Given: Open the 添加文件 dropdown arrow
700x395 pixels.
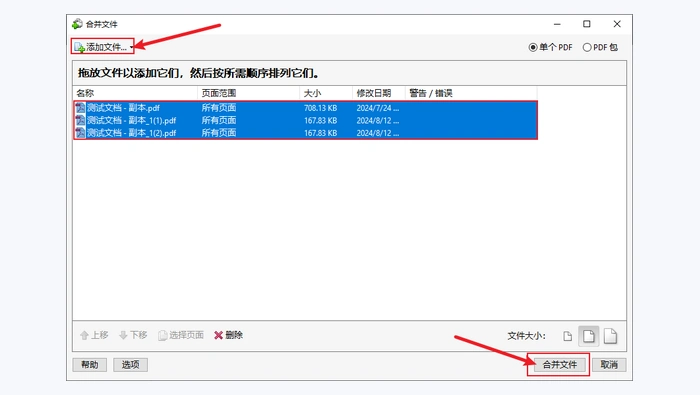Looking at the screenshot, I should tap(131, 47).
